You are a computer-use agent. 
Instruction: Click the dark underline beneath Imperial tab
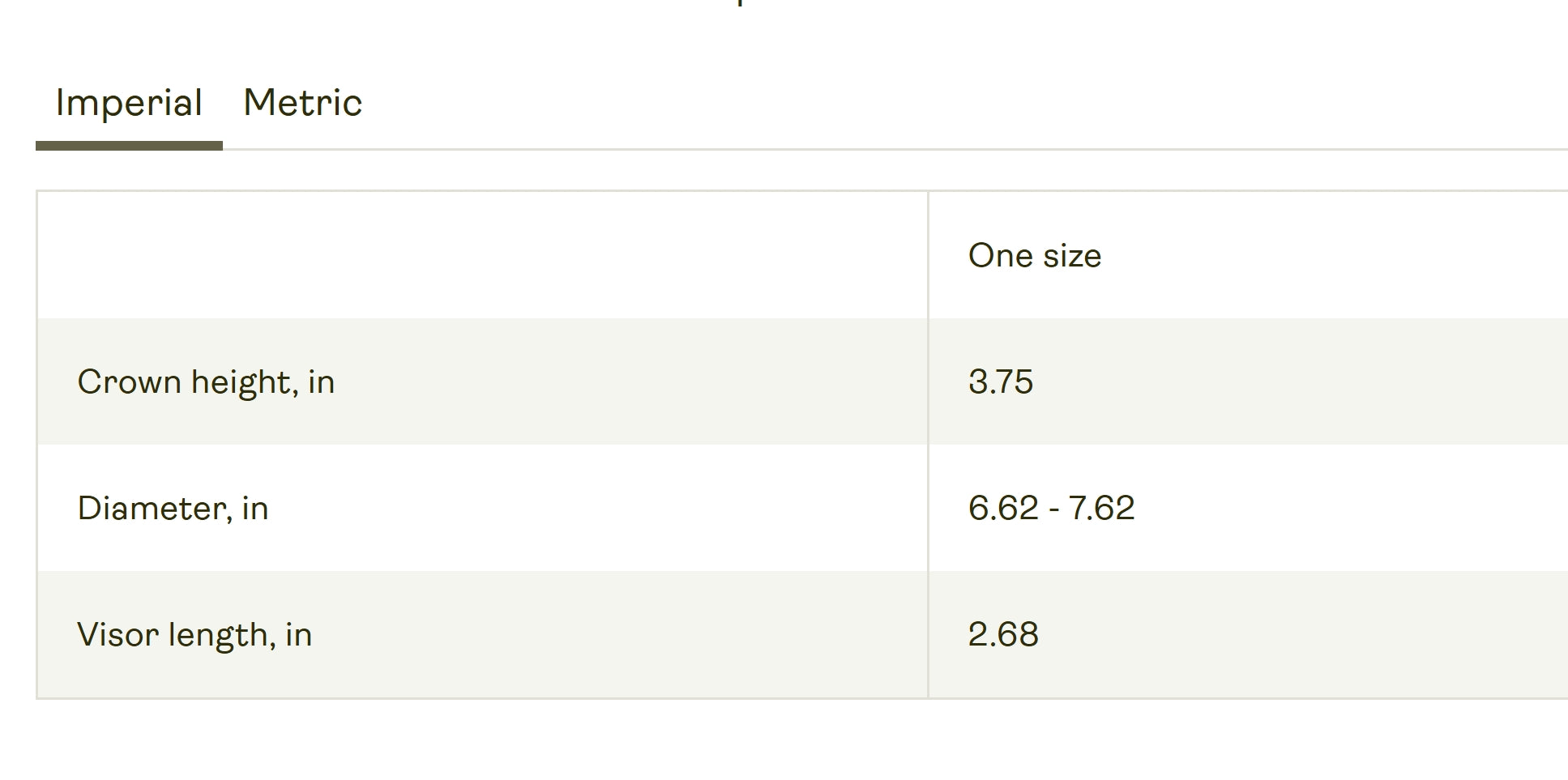[x=129, y=146]
